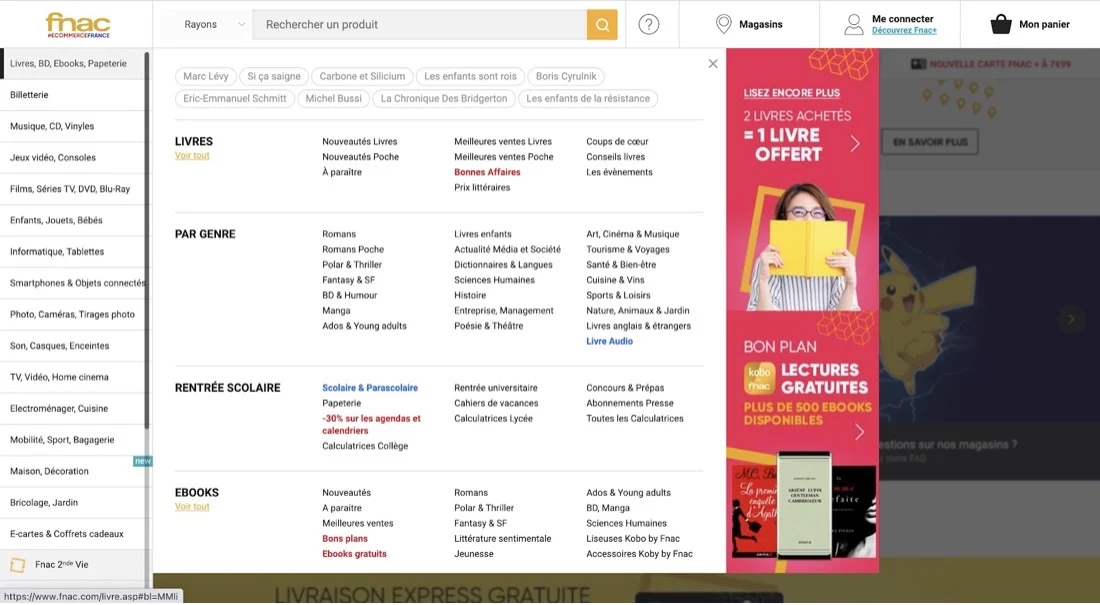The image size is (1100, 605).
Task: Click the EN SAVOIR PLUS button
Action: click(930, 142)
